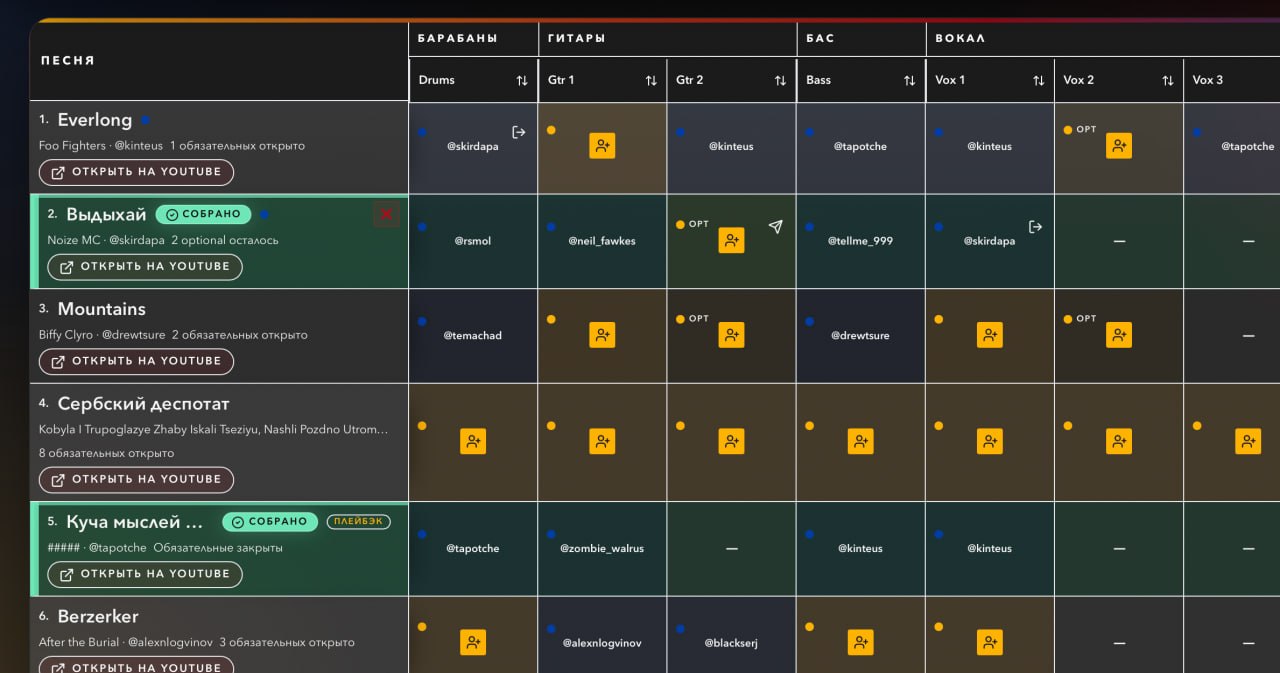Open Сербский деспотат on YouTube
This screenshot has height=673, width=1280.
click(136, 479)
